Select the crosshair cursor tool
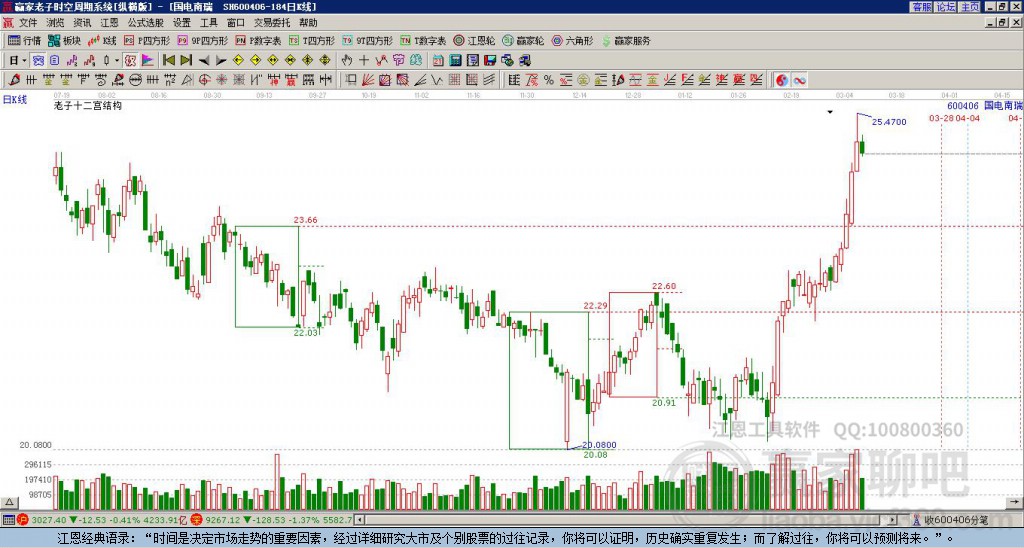The width and height of the screenshot is (1024, 548). click(364, 60)
